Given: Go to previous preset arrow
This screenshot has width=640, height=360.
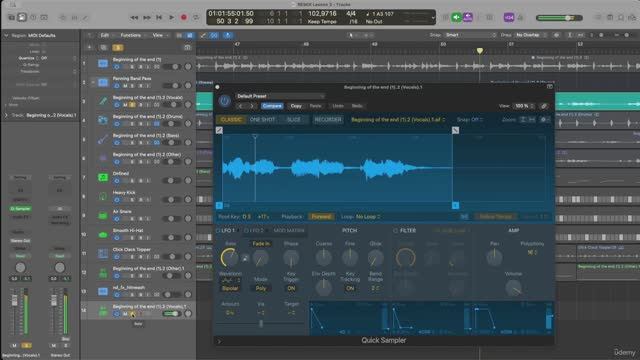Looking at the screenshot, I should point(240,106).
